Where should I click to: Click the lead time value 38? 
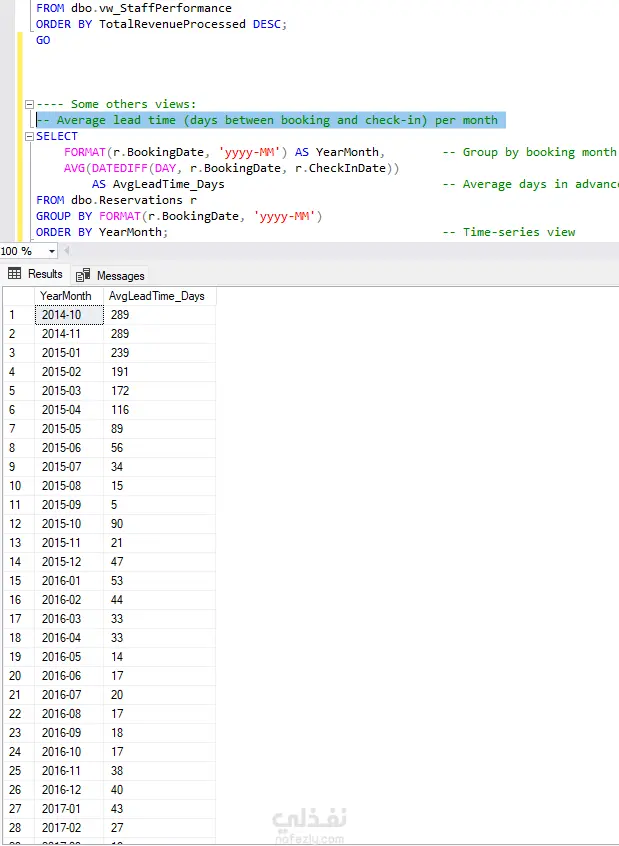point(159,770)
